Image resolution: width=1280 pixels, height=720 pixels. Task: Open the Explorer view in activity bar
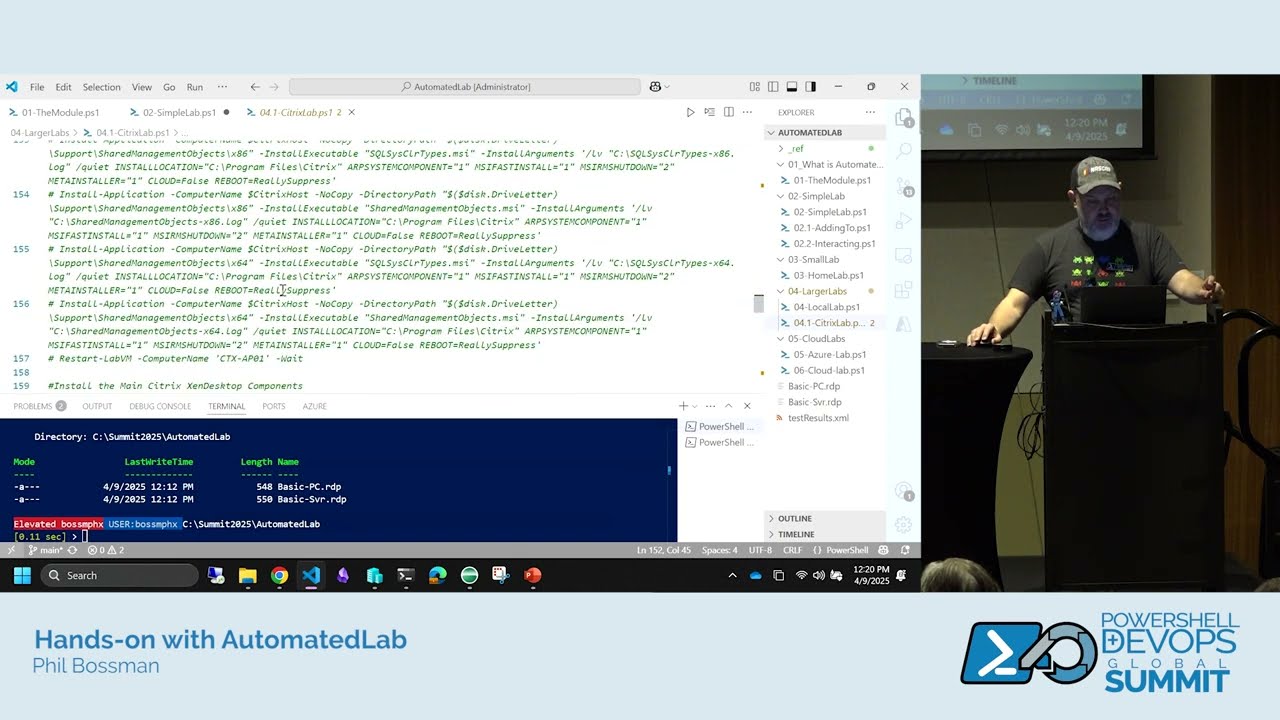904,118
